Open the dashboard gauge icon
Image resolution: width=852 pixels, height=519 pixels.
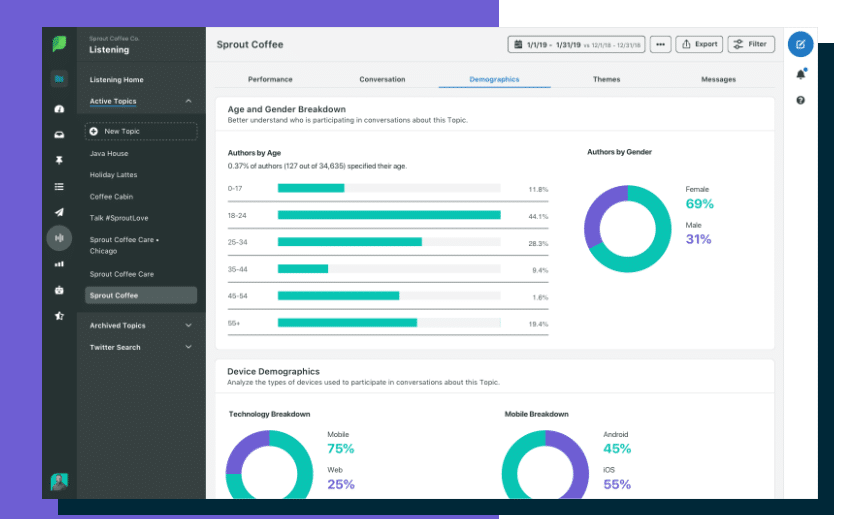[x=59, y=109]
